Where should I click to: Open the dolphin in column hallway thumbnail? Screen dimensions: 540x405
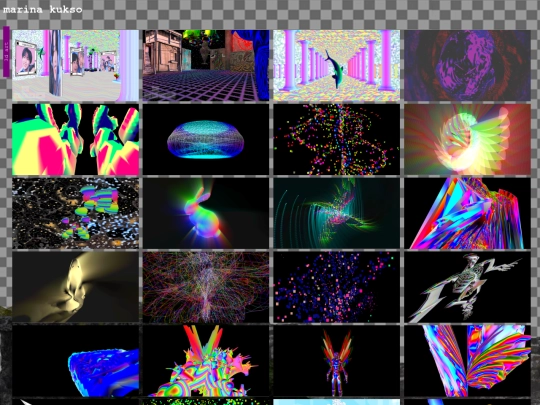[x=337, y=65]
